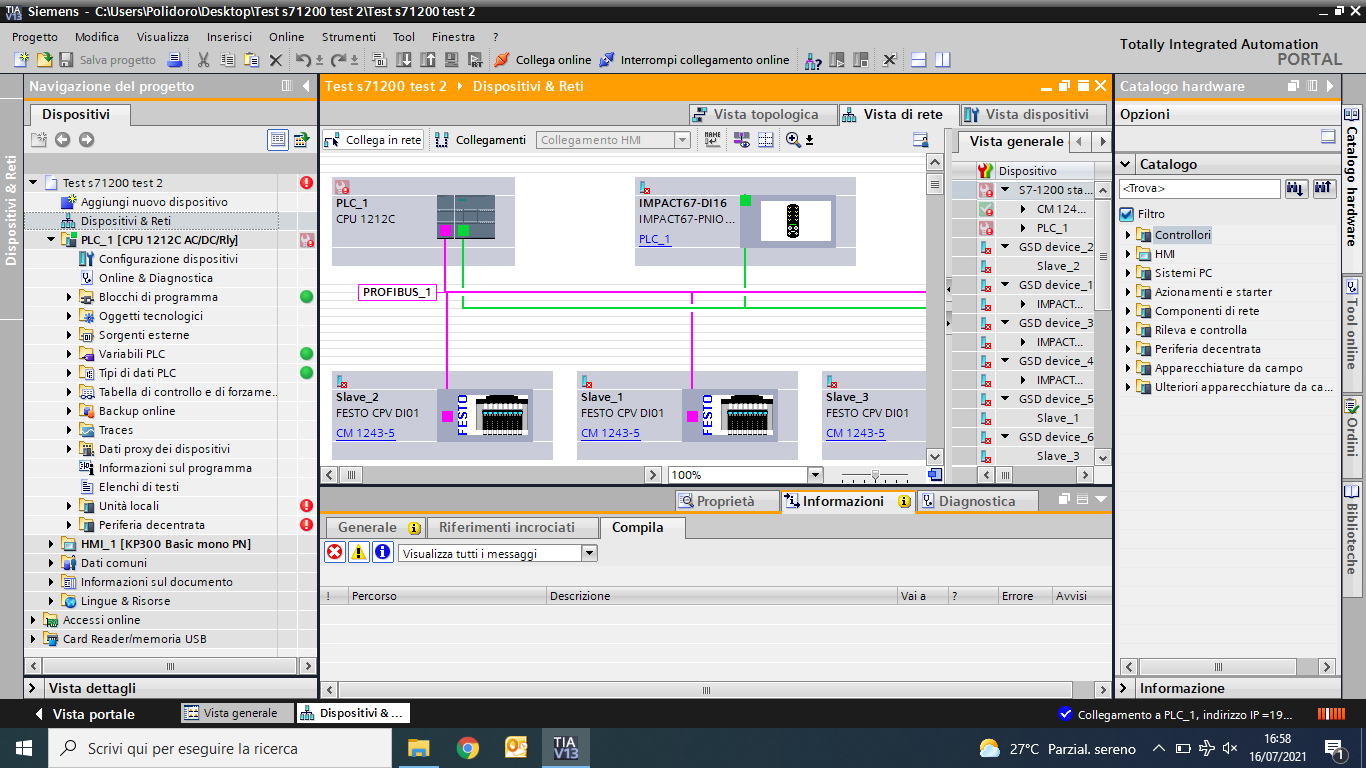Click Vista portale button
The width and height of the screenshot is (1366, 768).
click(84, 714)
